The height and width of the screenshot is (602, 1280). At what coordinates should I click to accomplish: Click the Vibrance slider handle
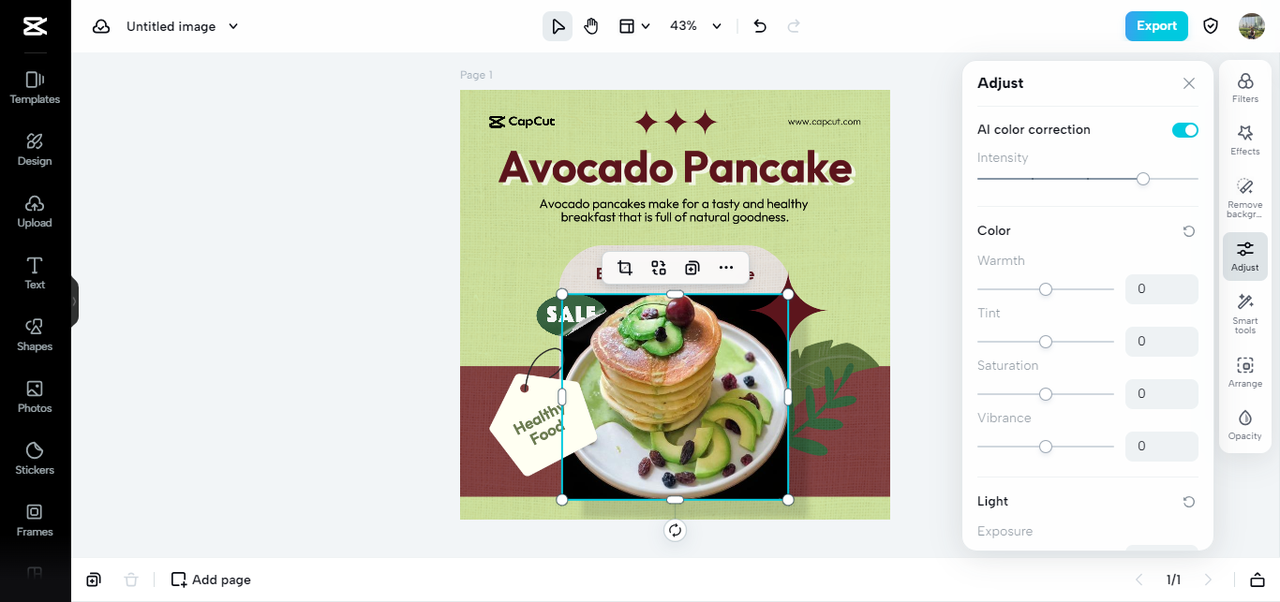click(1046, 446)
